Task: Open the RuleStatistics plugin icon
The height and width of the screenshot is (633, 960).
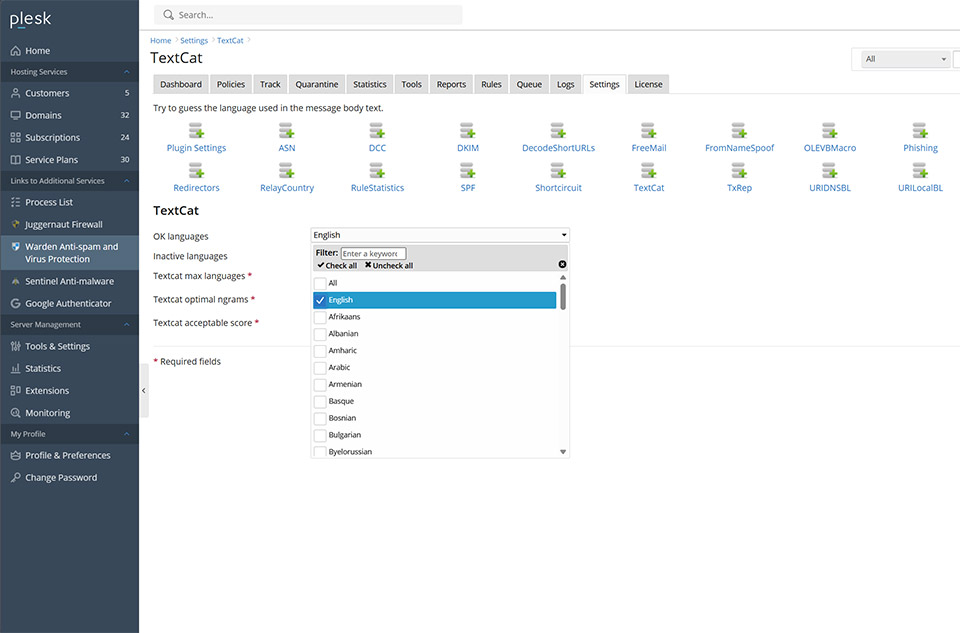Action: 377,170
